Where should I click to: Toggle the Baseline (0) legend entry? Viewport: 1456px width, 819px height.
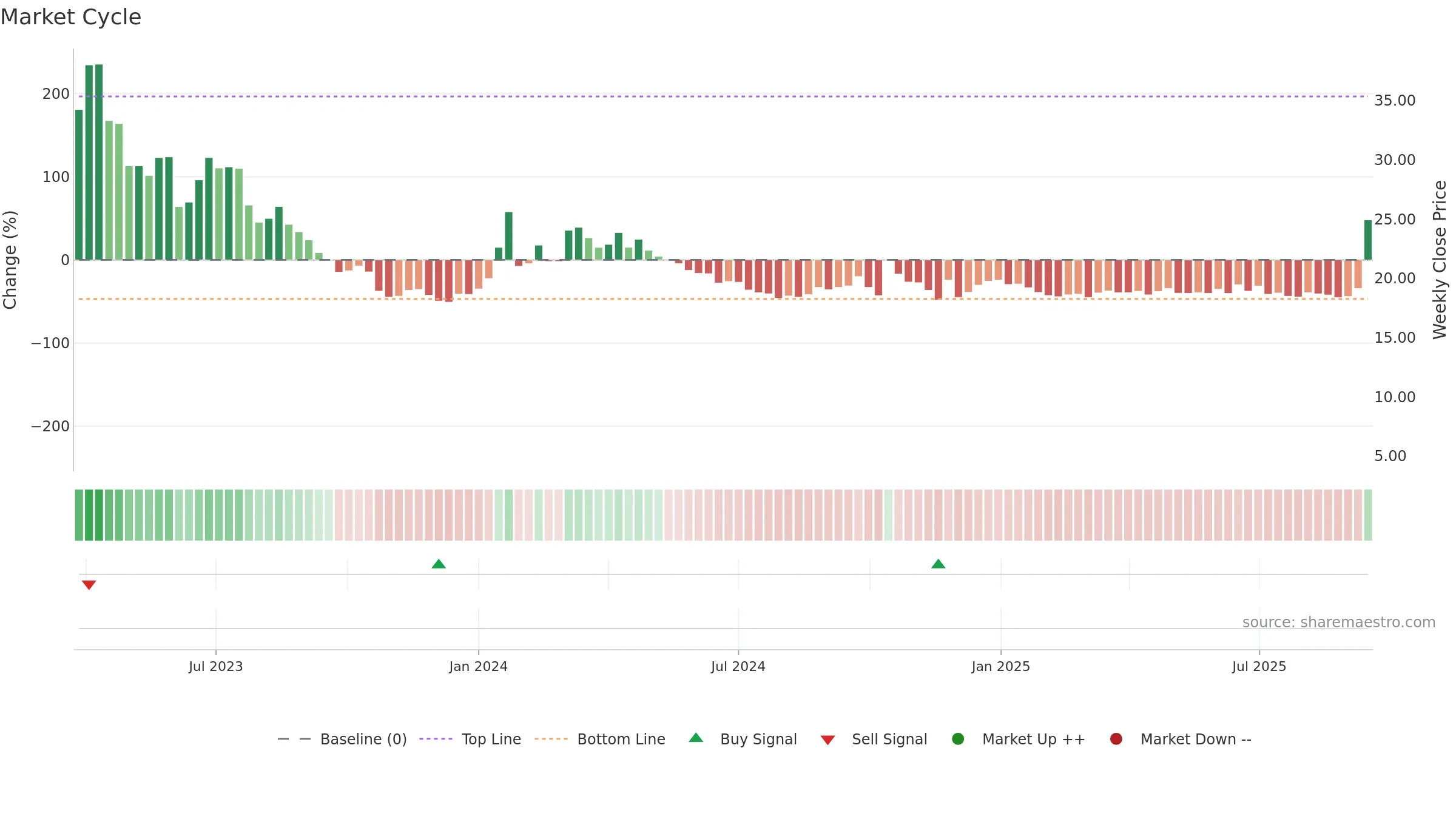point(342,739)
